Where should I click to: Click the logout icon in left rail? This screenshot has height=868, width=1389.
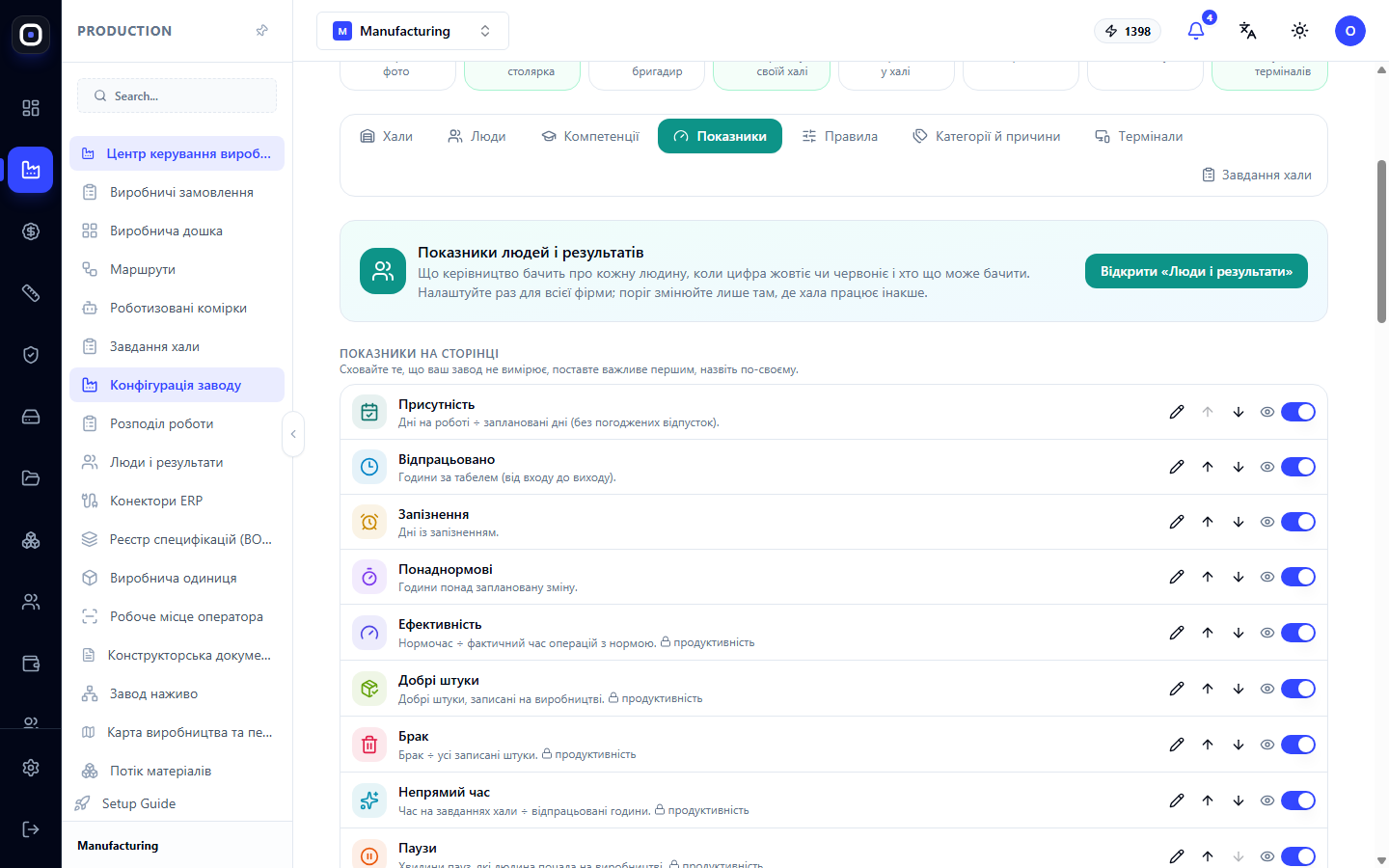31,829
